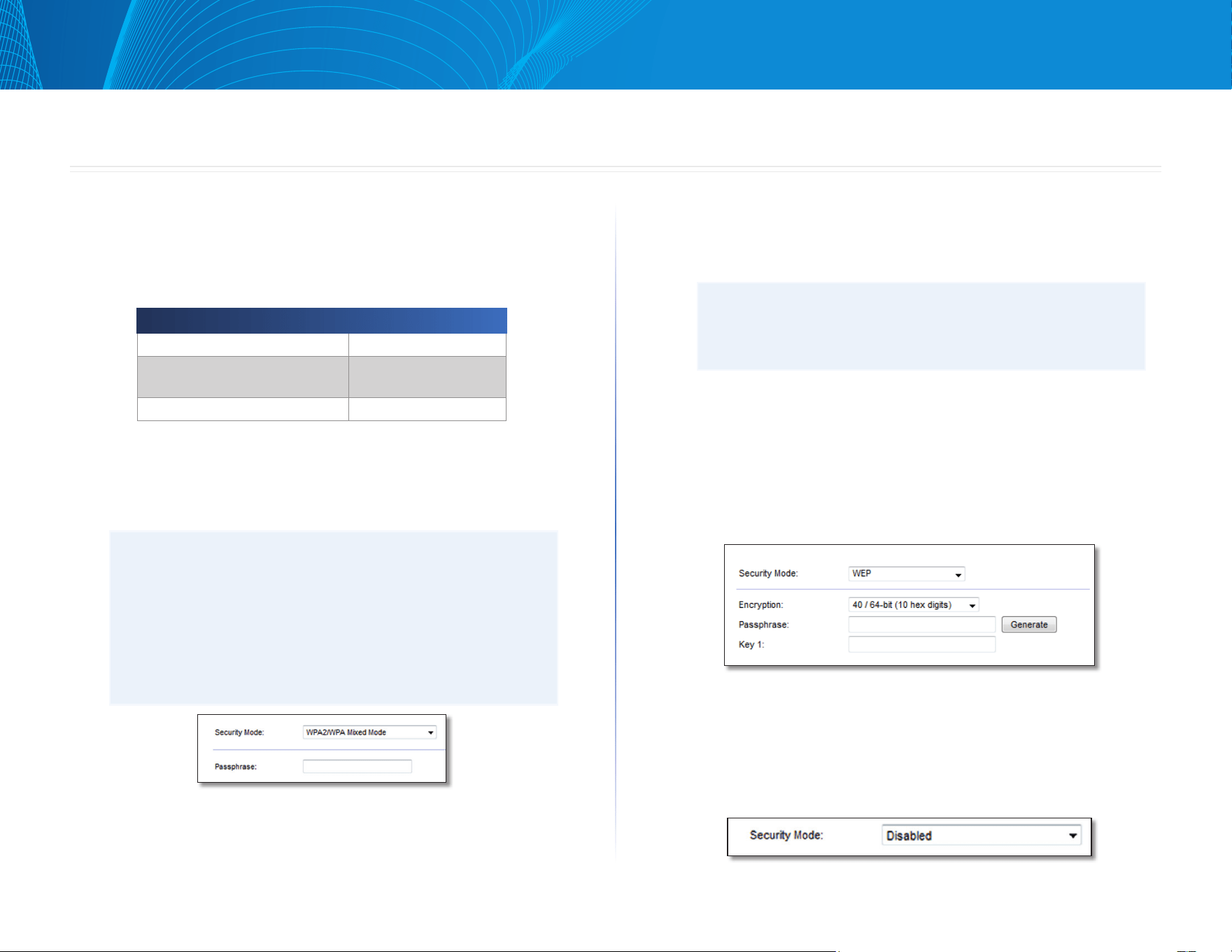The width and height of the screenshot is (1232, 952).
Task: Click the Encryption label in WEP panel
Action: pos(760,605)
